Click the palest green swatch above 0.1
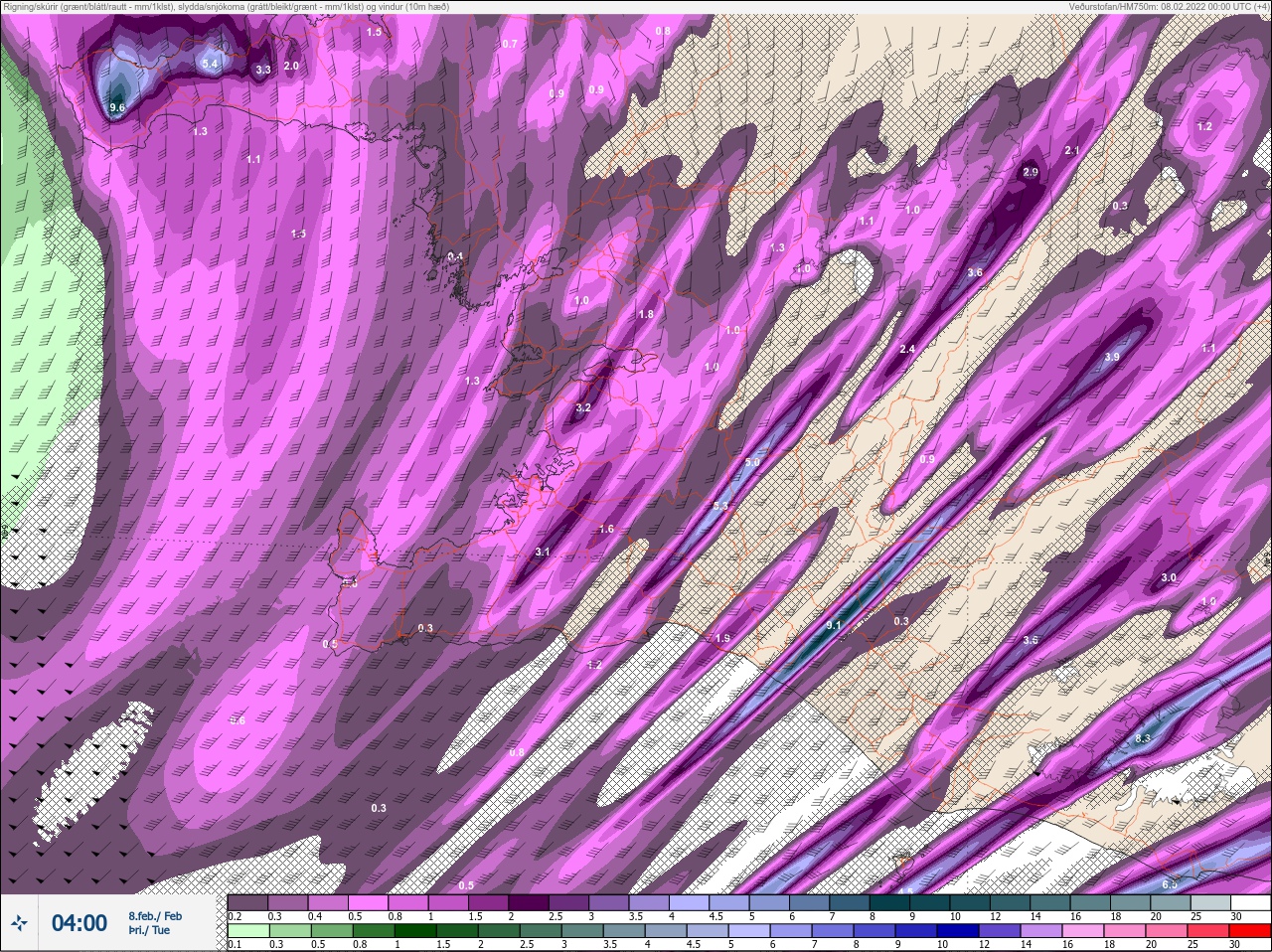This screenshot has width=1272, height=952. [x=246, y=932]
